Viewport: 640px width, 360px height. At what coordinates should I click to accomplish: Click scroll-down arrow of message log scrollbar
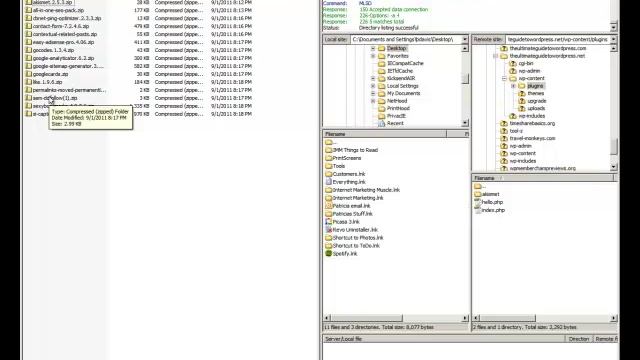click(613, 27)
